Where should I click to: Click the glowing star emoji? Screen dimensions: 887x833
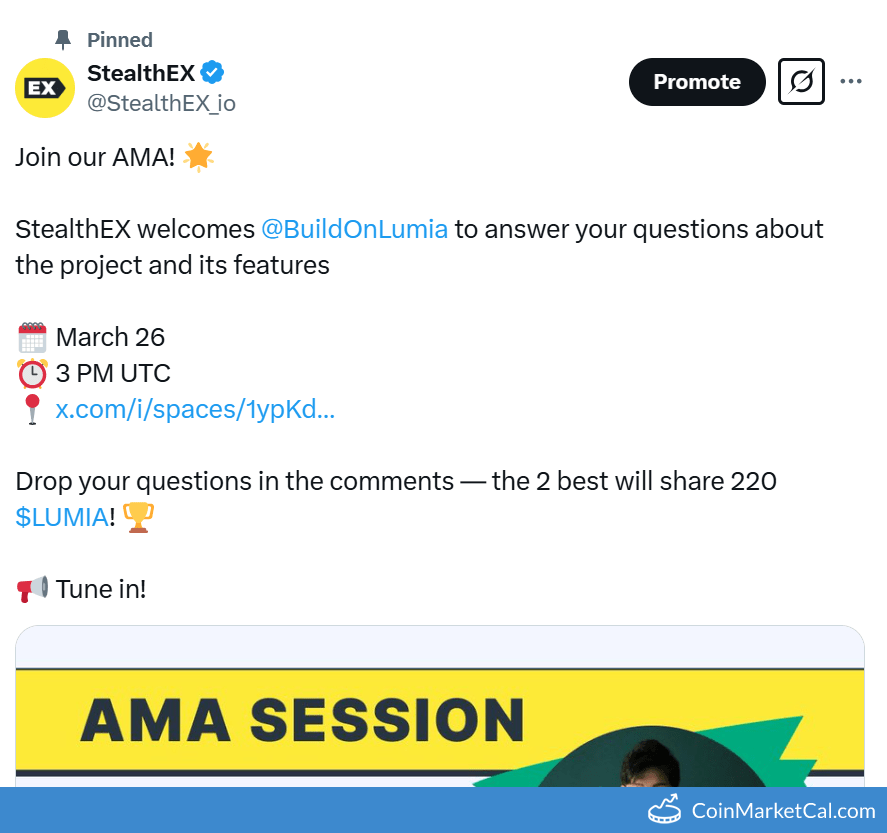(198, 157)
